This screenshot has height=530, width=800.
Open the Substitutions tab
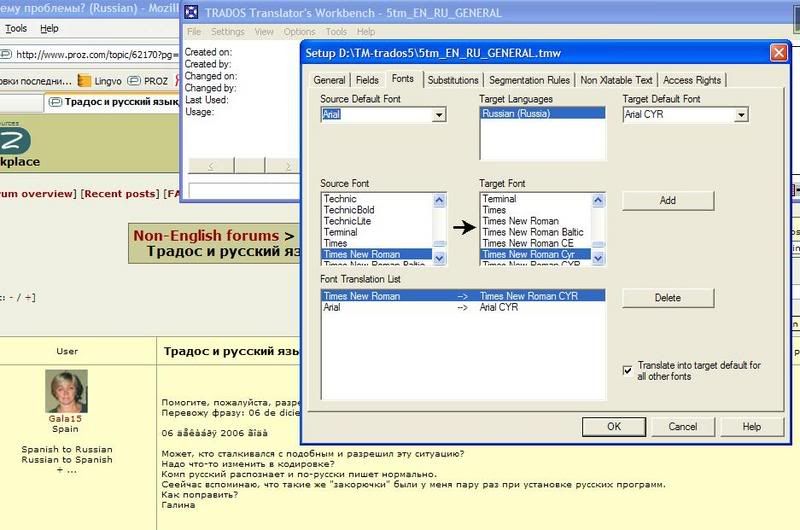click(x=453, y=80)
